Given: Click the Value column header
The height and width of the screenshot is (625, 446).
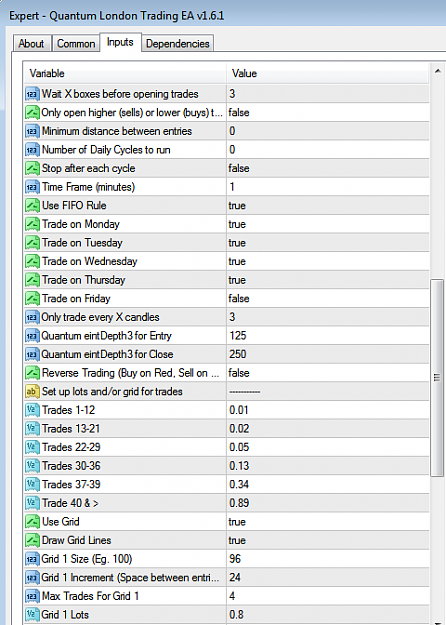Looking at the screenshot, I should 328,73.
